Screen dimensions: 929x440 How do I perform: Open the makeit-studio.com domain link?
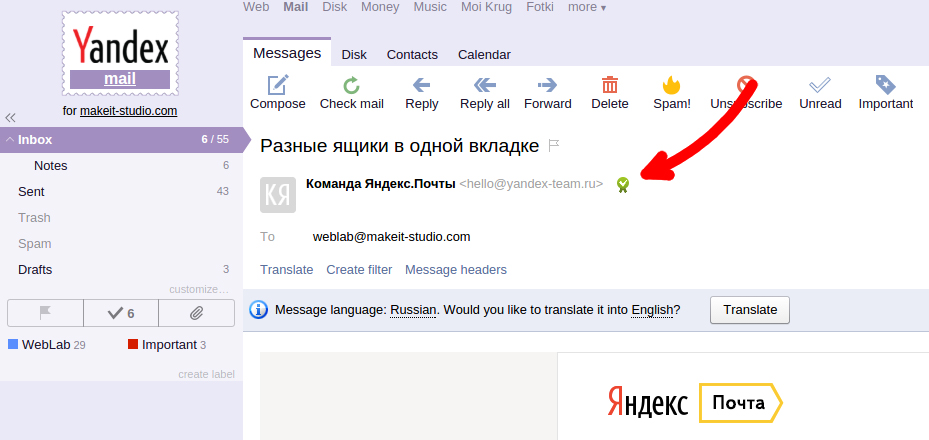(x=129, y=111)
